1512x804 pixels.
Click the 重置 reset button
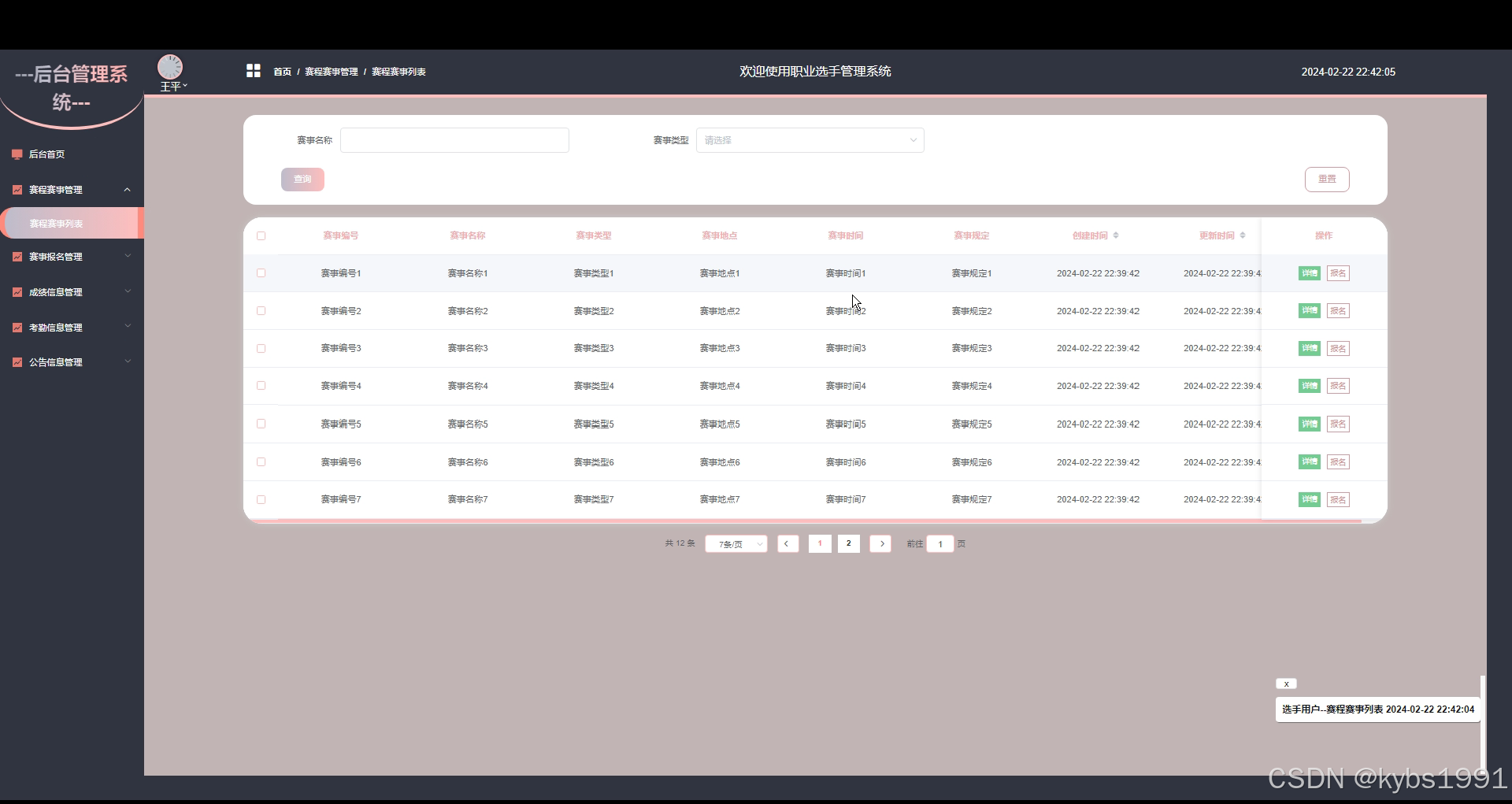click(x=1327, y=180)
